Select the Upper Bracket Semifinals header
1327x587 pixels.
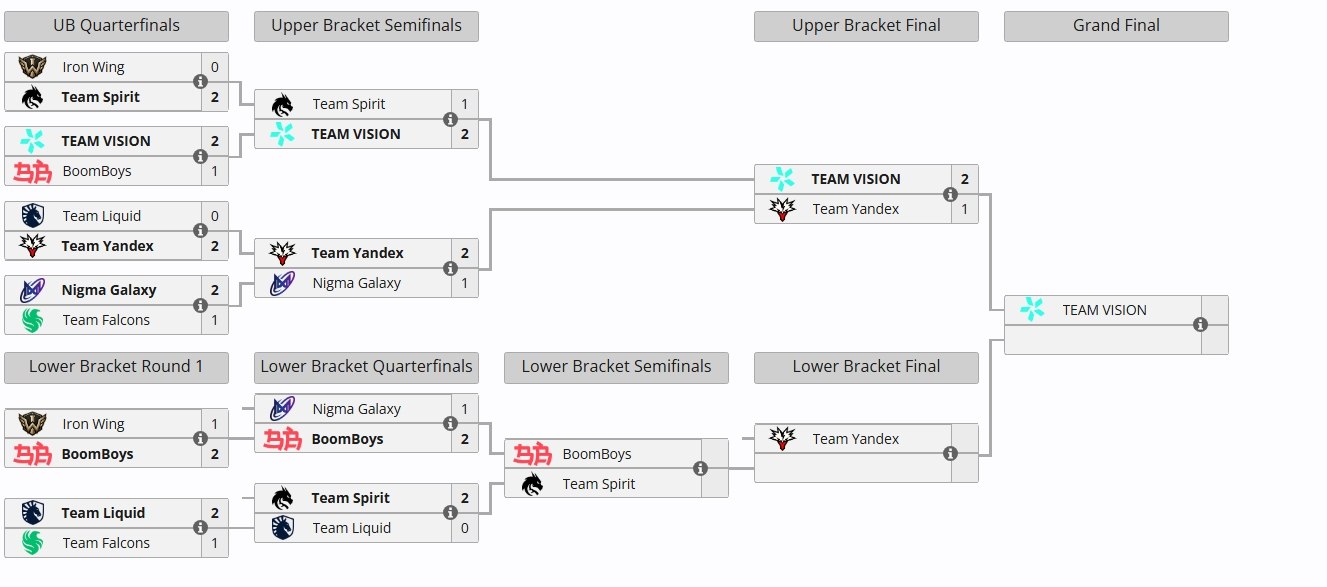pyautogui.click(x=366, y=26)
